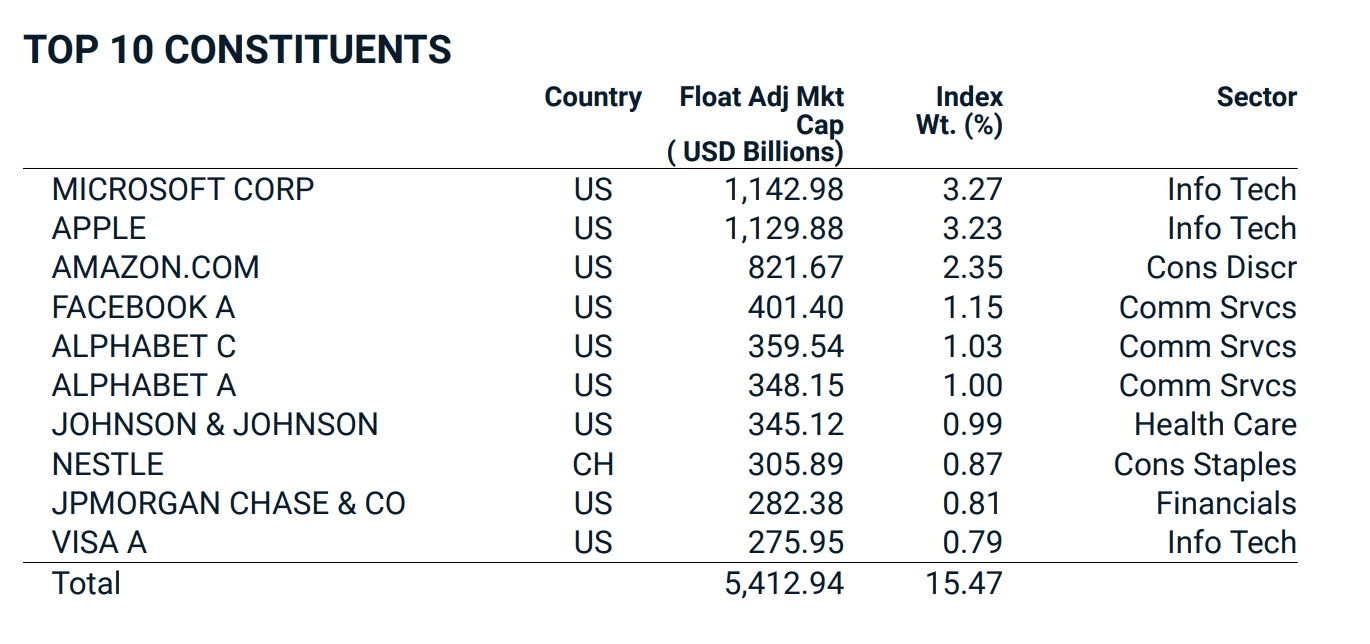Image resolution: width=1370 pixels, height=644 pixels.
Task: Click the APPLE constituent name
Action: tap(99, 228)
